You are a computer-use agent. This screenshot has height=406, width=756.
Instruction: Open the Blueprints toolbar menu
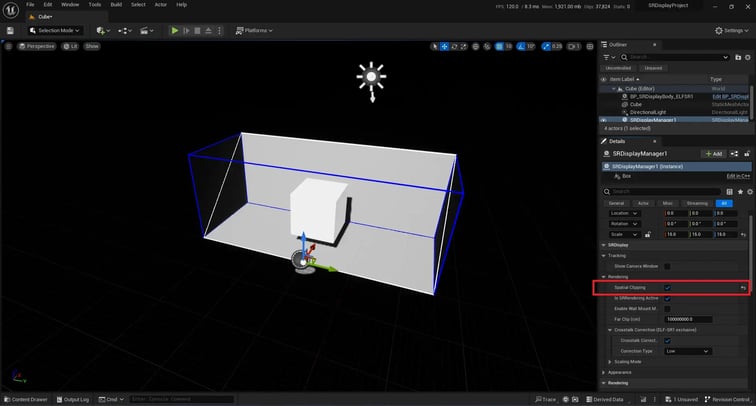pyautogui.click(x=125, y=30)
